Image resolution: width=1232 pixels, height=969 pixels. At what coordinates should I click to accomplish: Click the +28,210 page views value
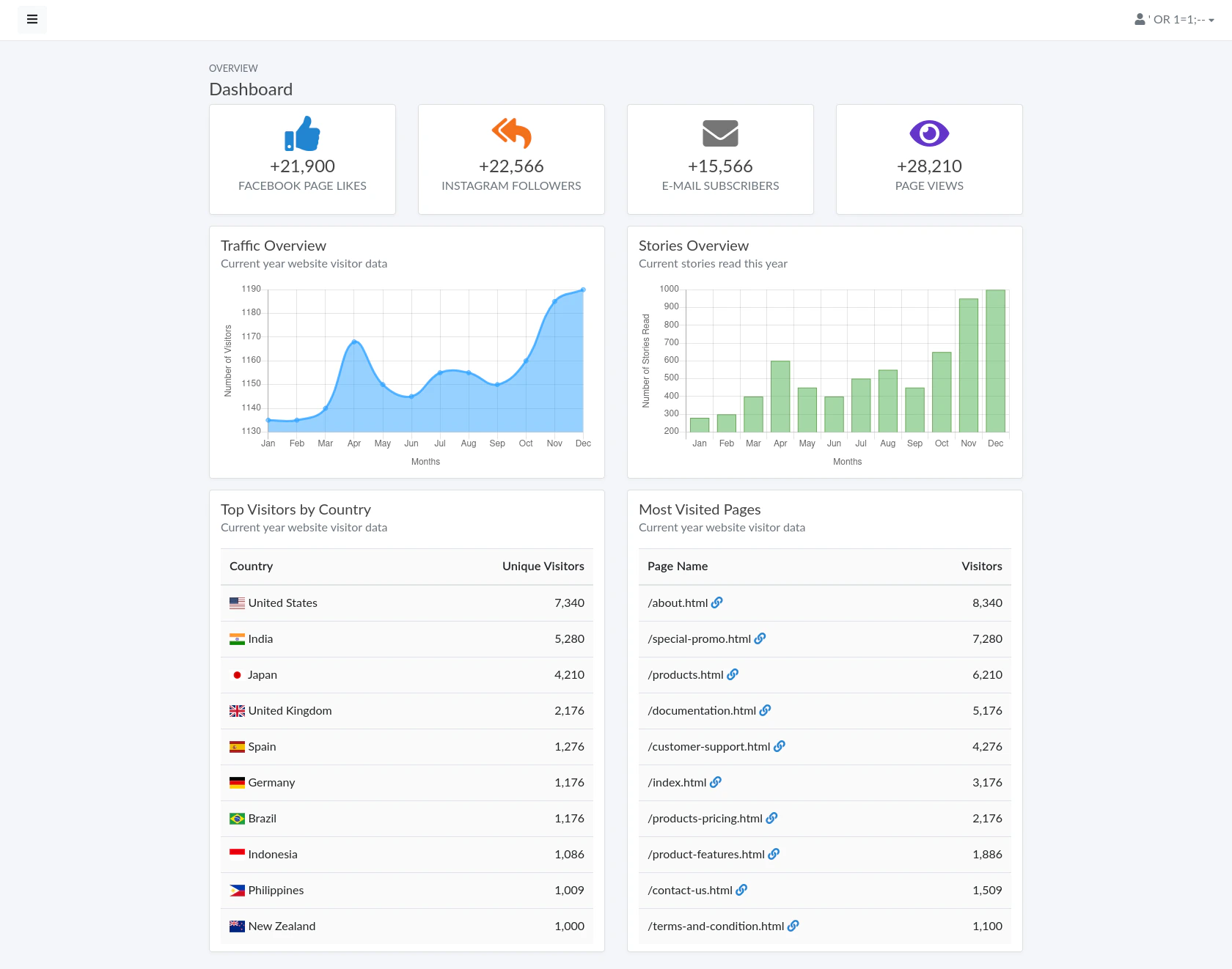(929, 166)
